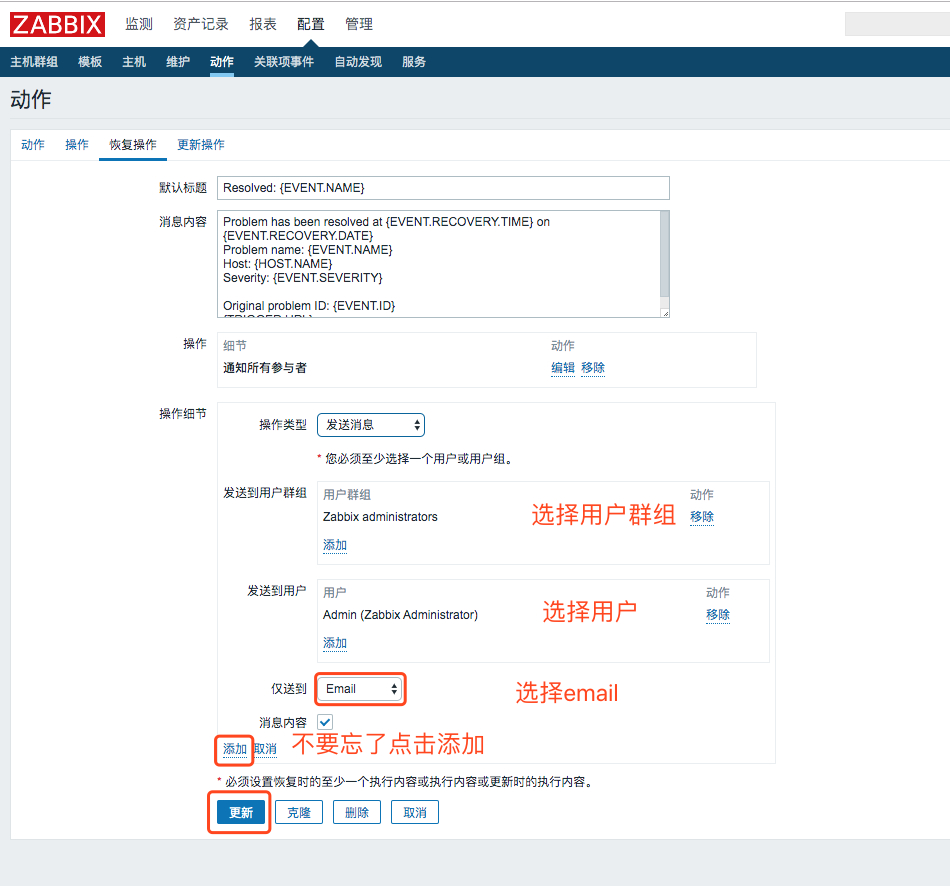Screen dimensions: 950x886
Task: Go to 主机 submenu
Action: (134, 62)
